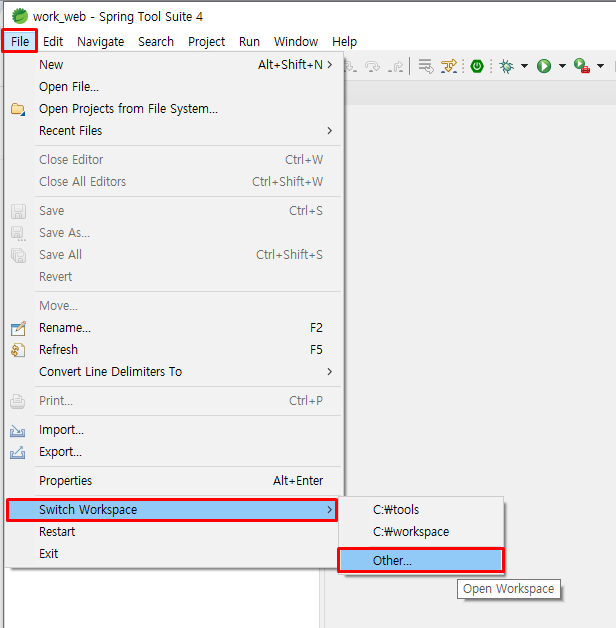The image size is (616, 628).
Task: Open the Run menu
Action: pos(249,41)
